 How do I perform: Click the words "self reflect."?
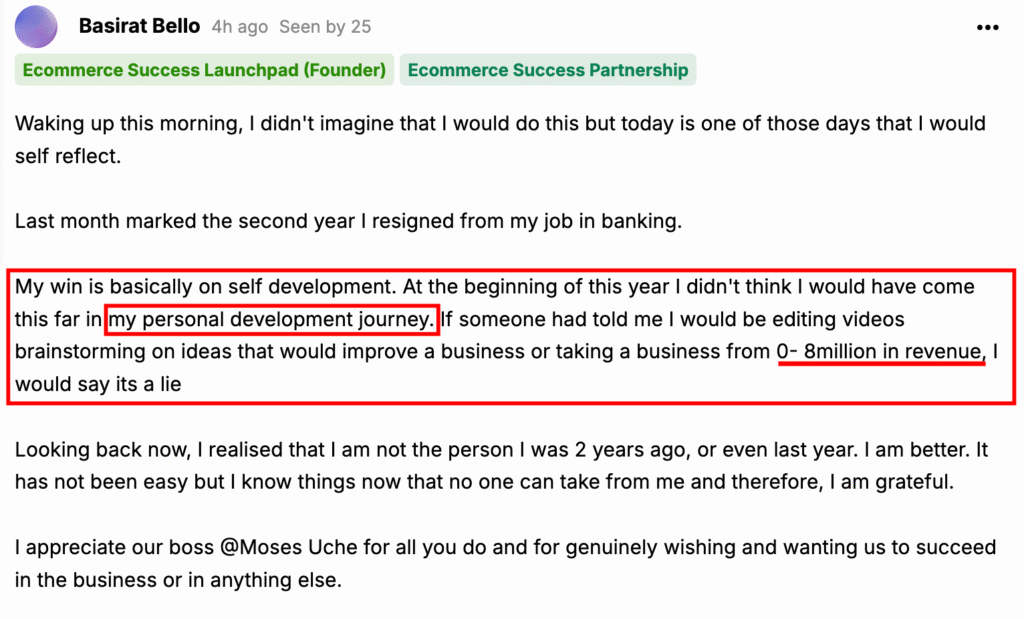point(68,157)
